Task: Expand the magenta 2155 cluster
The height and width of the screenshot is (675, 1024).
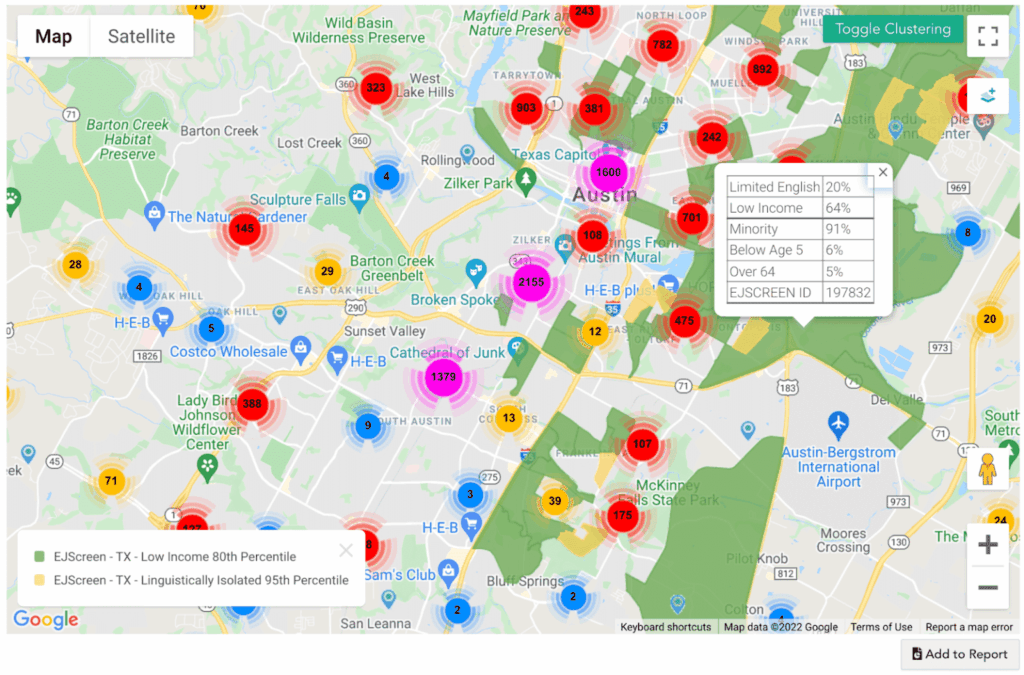Action: pos(531,282)
